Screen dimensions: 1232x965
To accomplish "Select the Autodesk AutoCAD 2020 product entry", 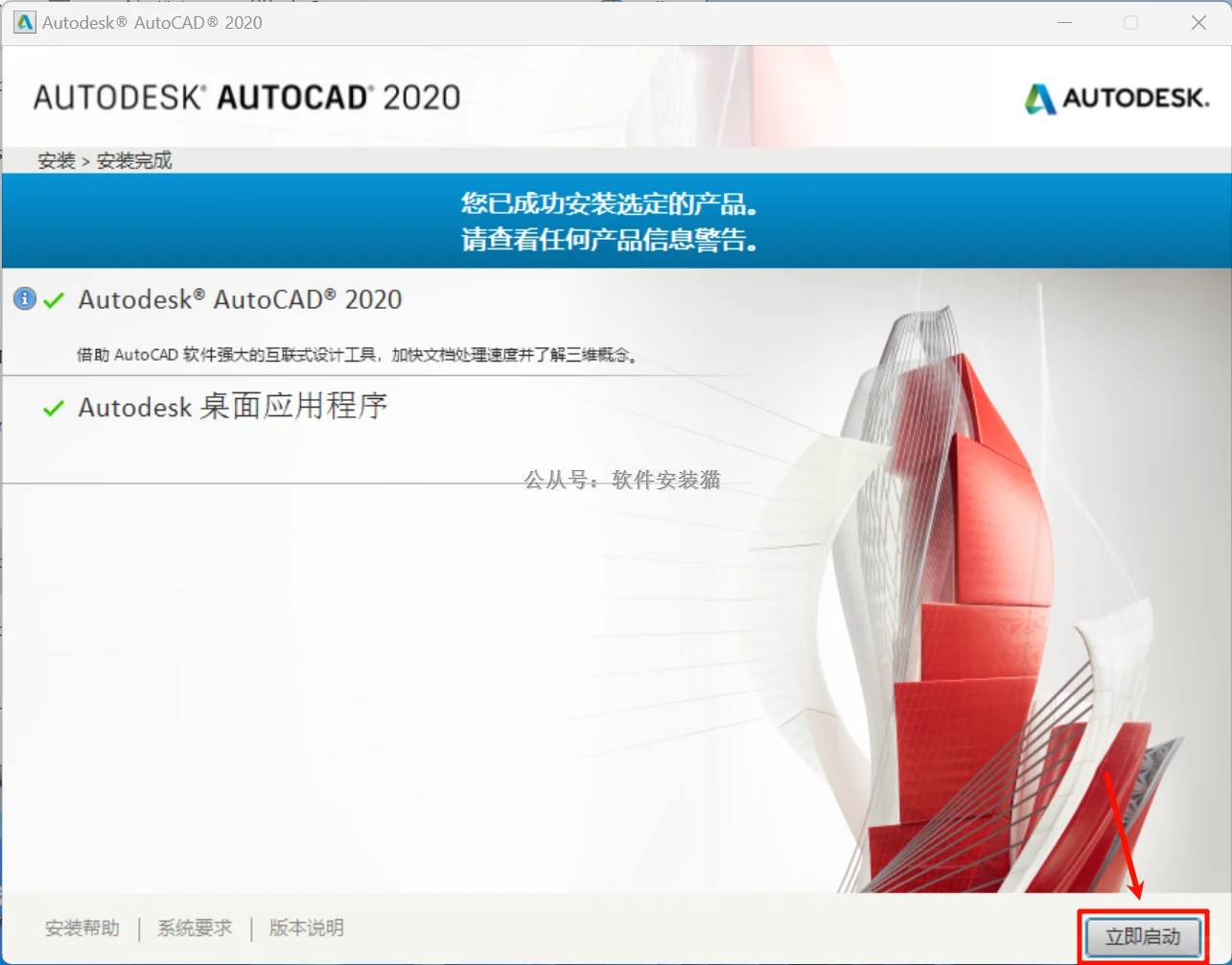I will [x=240, y=299].
